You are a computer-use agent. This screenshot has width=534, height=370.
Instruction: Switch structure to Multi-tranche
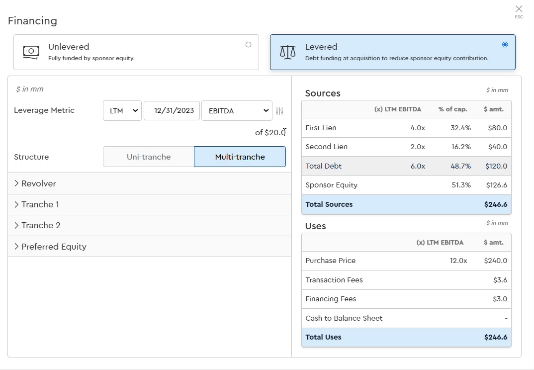240,157
